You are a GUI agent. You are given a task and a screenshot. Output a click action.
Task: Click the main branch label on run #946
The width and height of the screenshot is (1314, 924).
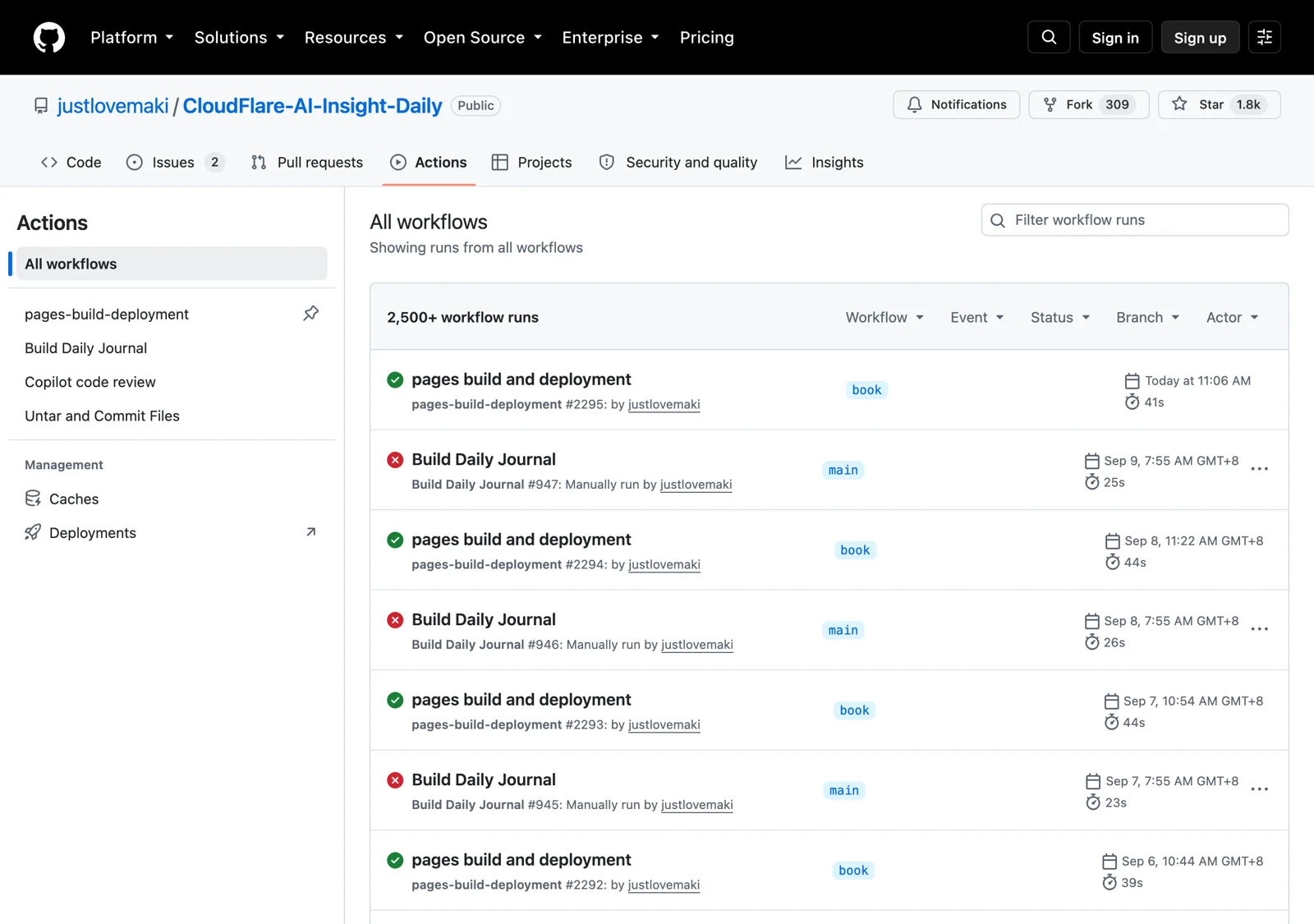point(843,631)
